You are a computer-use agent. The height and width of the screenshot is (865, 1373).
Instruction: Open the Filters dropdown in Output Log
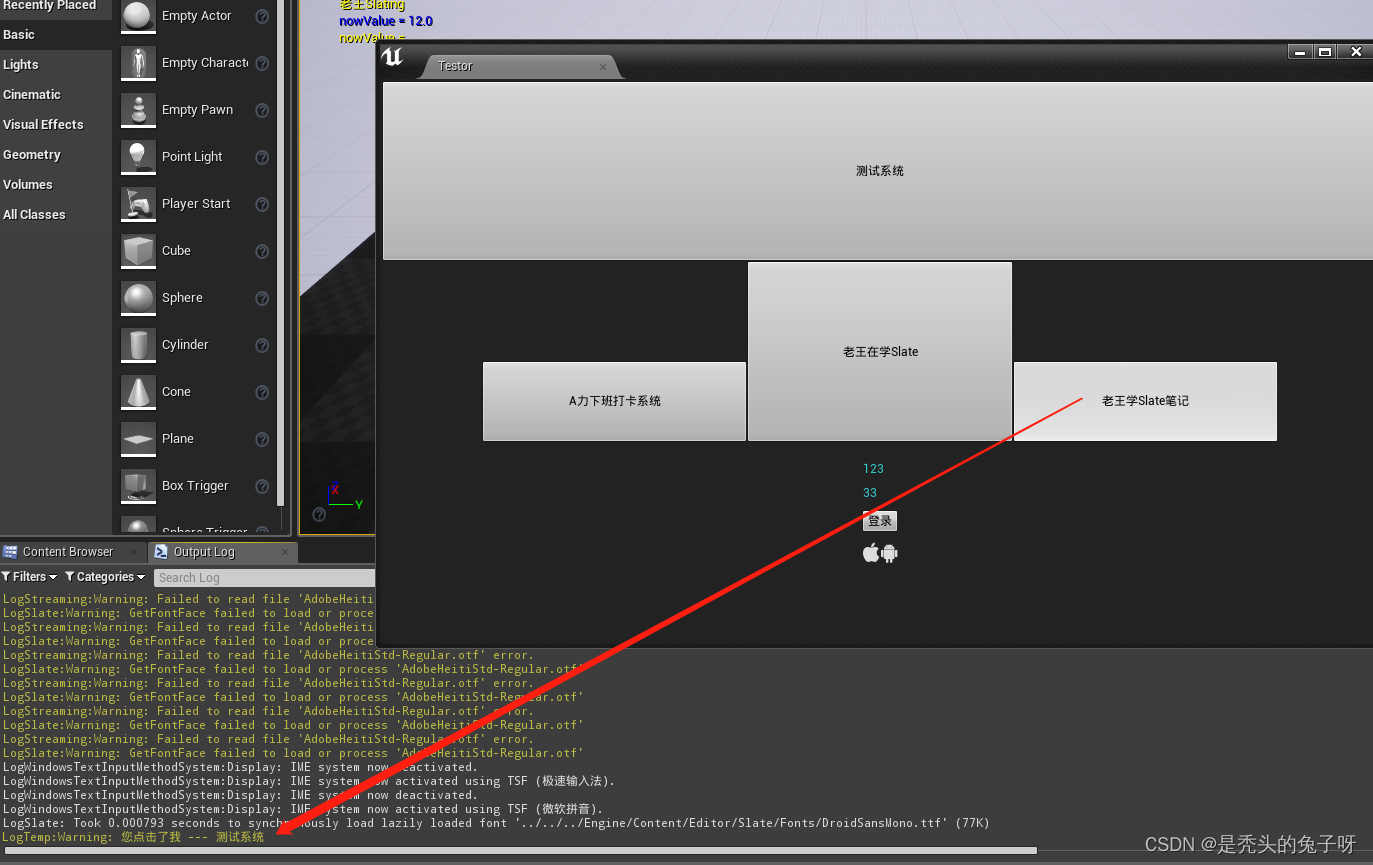30,577
